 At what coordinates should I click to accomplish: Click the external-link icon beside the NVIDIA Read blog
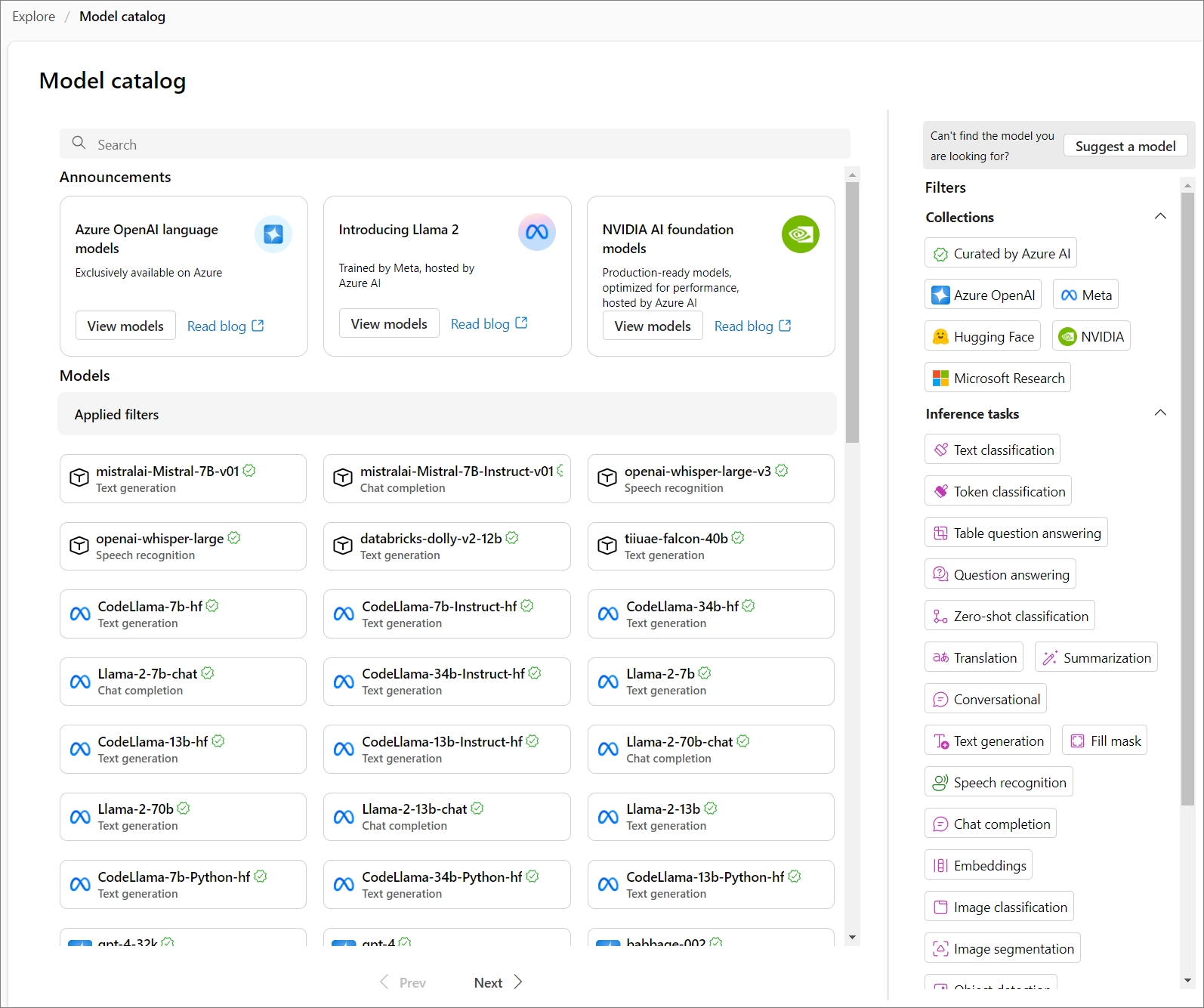(785, 326)
